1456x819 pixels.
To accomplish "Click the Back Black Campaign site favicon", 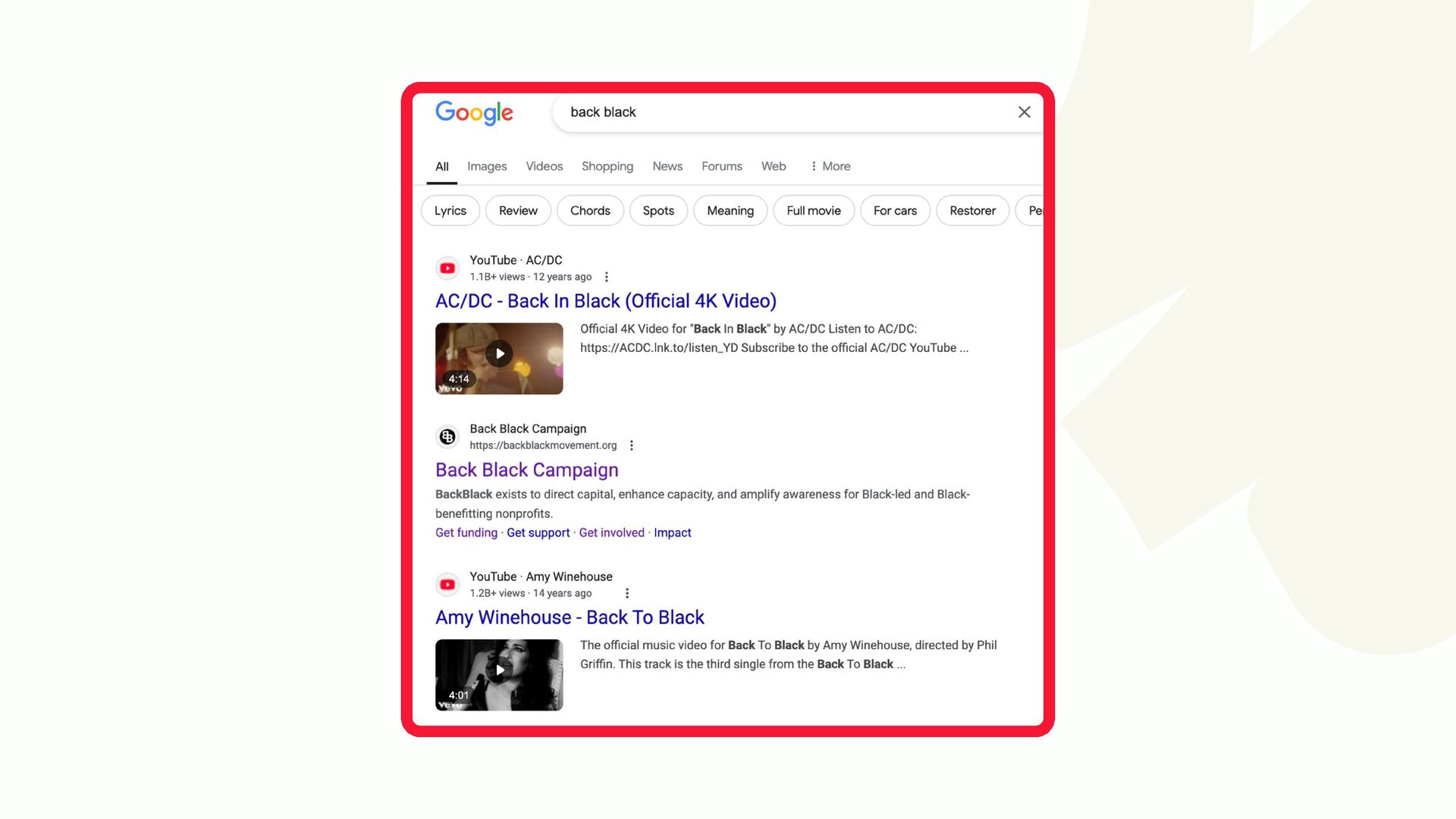I will coord(447,437).
